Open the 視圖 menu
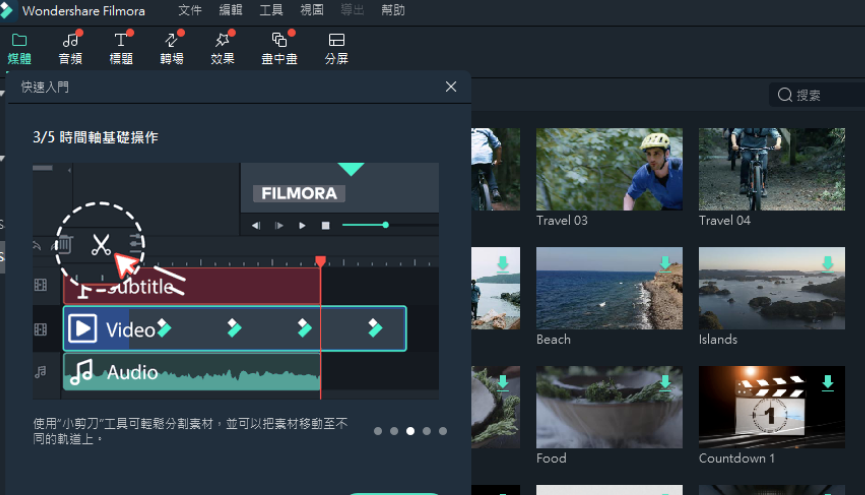The width and height of the screenshot is (865, 495). click(312, 10)
